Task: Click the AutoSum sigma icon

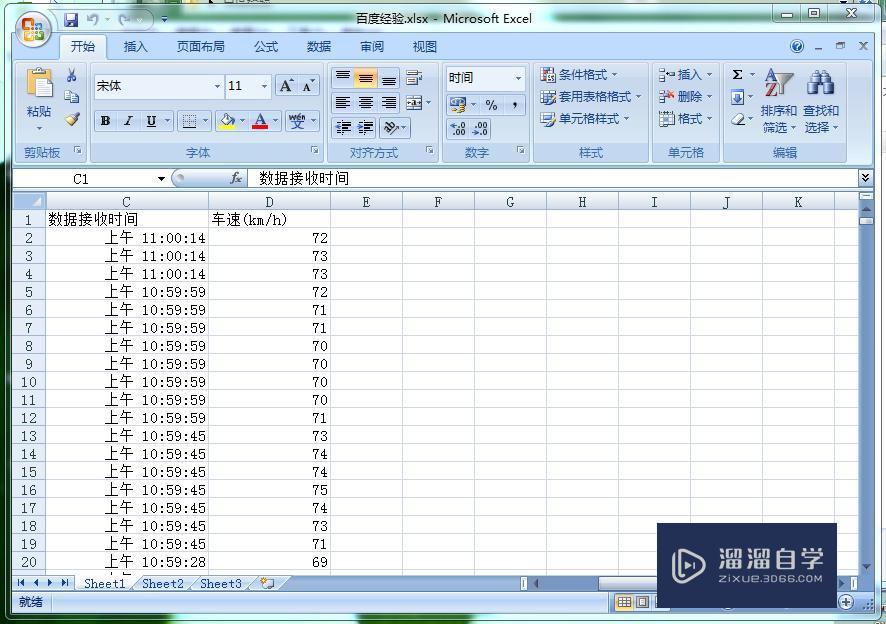Action: click(736, 74)
